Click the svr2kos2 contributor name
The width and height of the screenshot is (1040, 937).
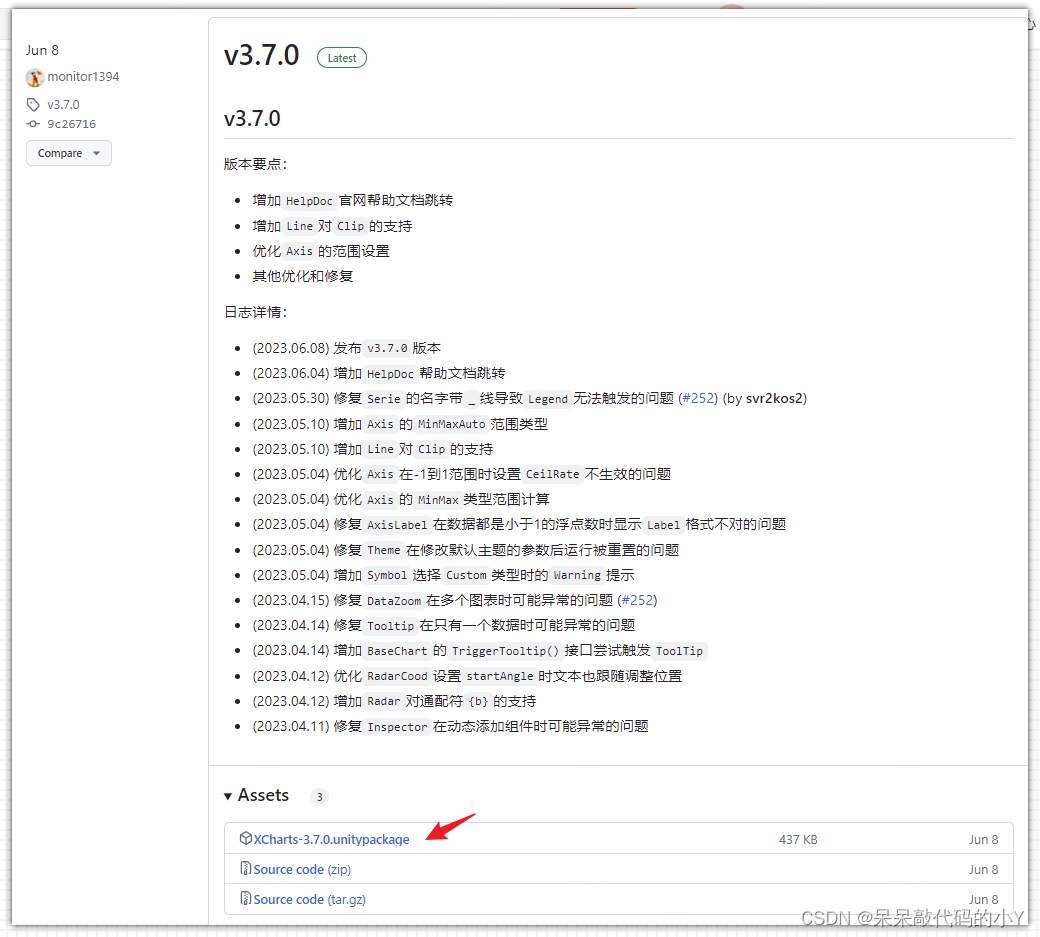click(774, 399)
